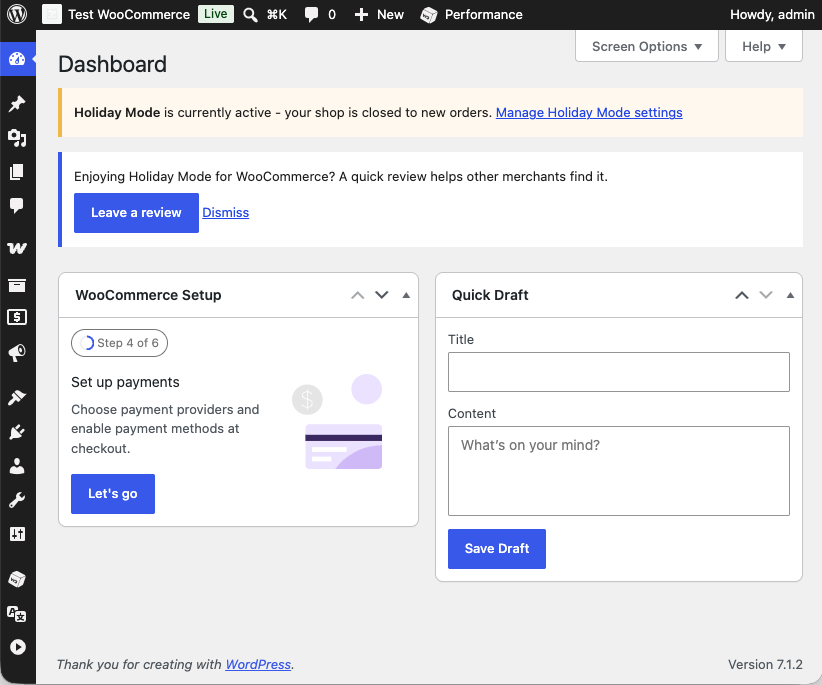822x685 pixels.
Task: Click the plus New icon
Action: coord(361,15)
